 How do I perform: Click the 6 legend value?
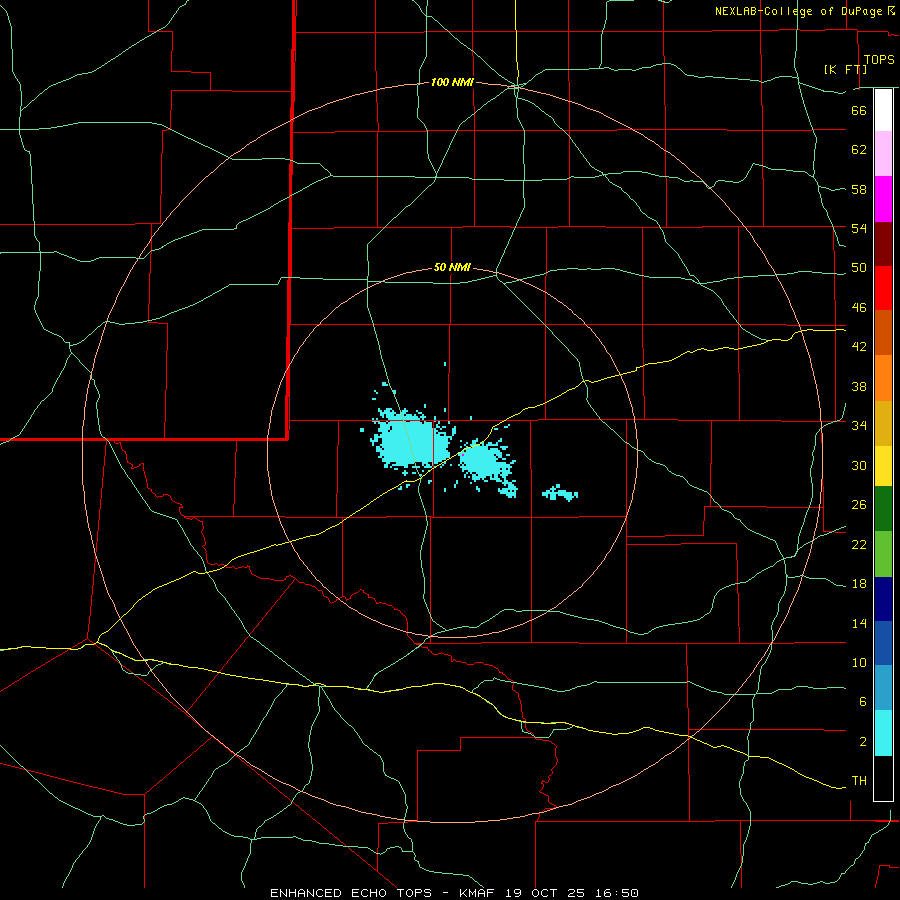click(863, 702)
